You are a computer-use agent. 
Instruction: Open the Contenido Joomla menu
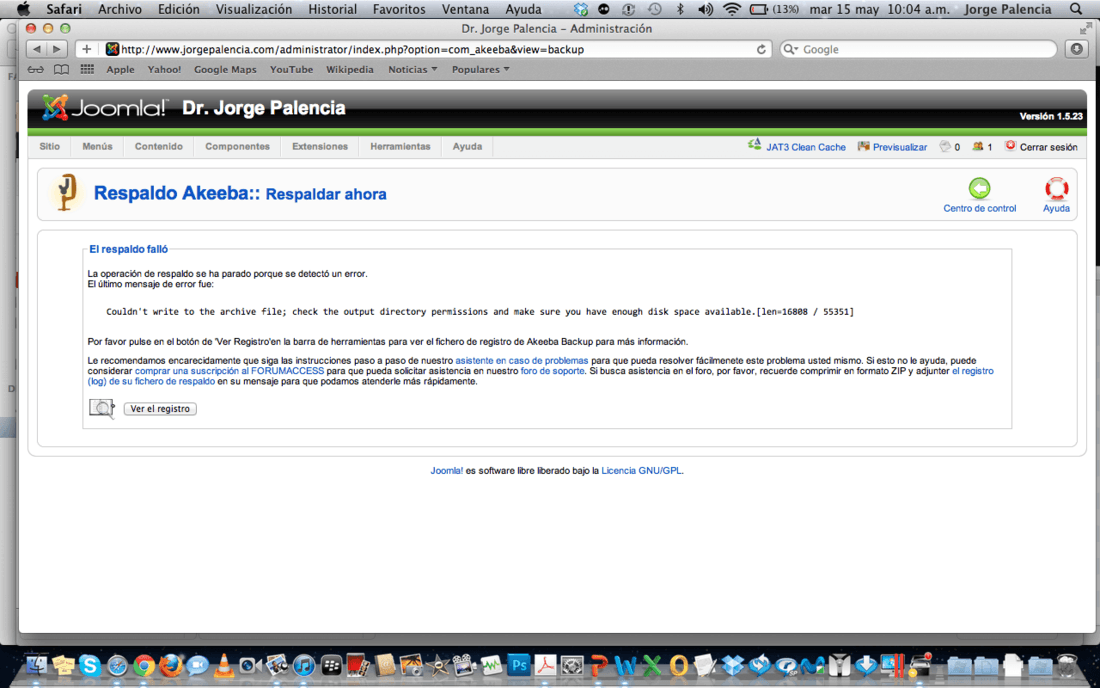coord(159,146)
